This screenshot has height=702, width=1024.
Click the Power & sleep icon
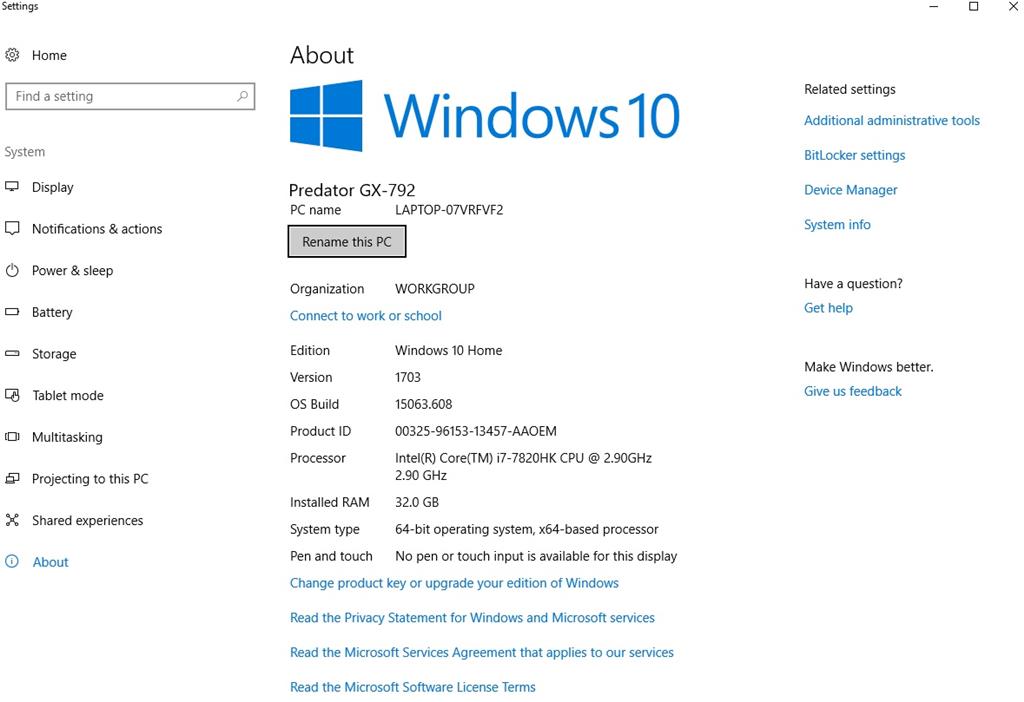12,270
